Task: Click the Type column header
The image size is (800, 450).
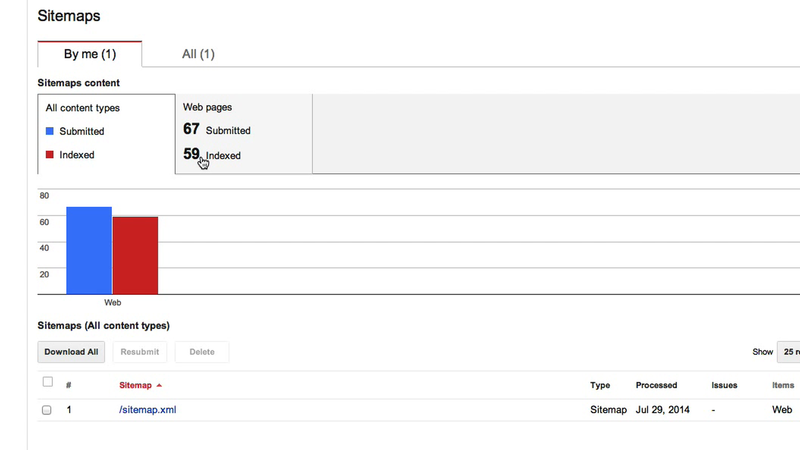Action: point(600,385)
